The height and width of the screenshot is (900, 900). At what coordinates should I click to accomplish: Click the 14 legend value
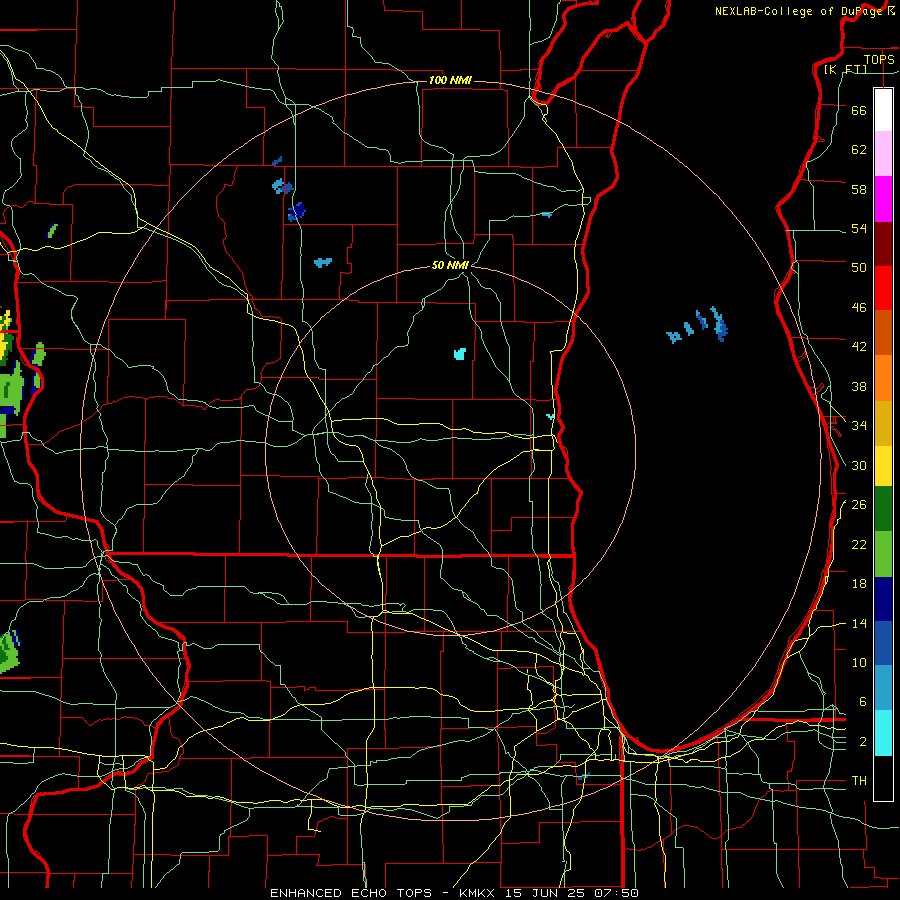[859, 623]
